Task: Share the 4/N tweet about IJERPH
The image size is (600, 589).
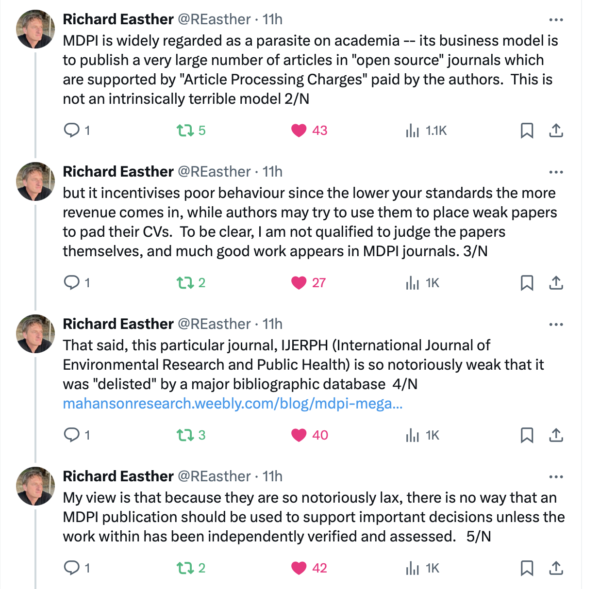Action: [556, 435]
